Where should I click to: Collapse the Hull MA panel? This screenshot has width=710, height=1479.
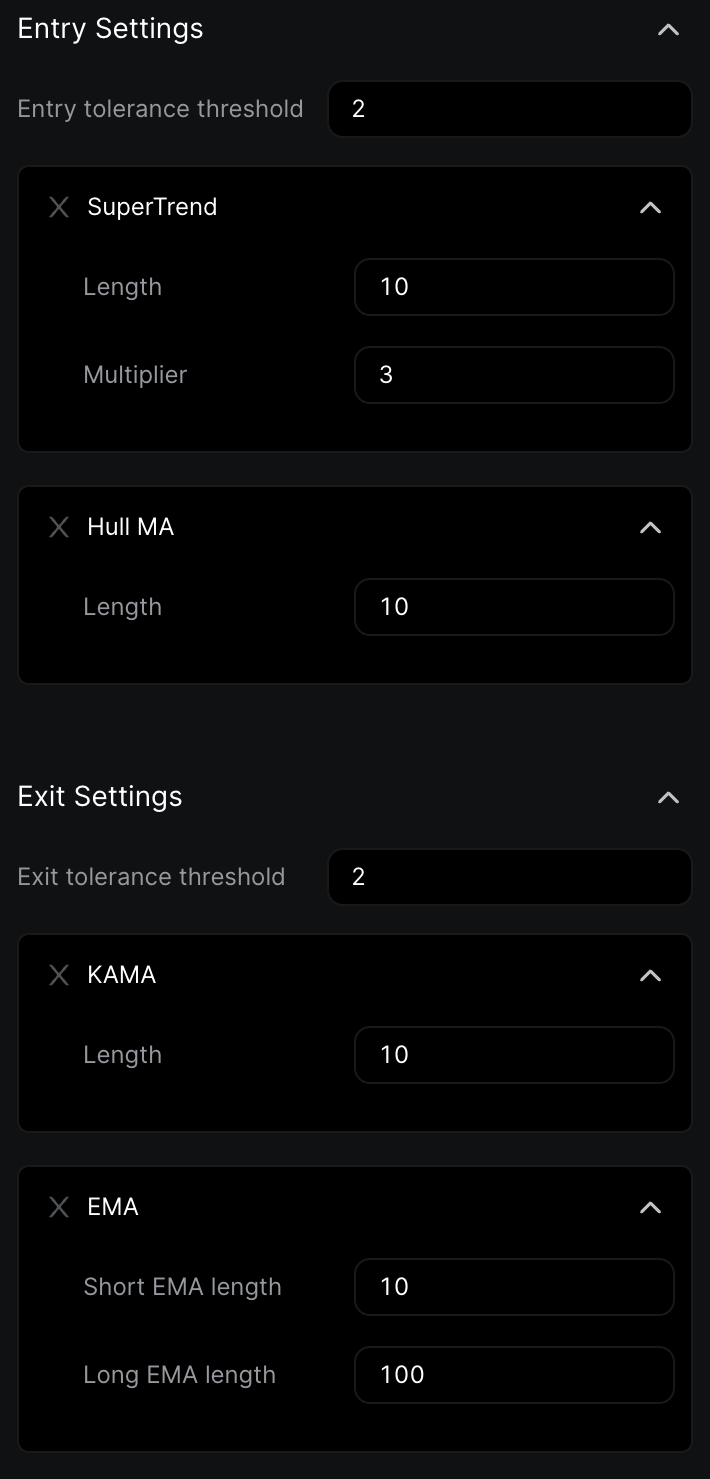(650, 528)
